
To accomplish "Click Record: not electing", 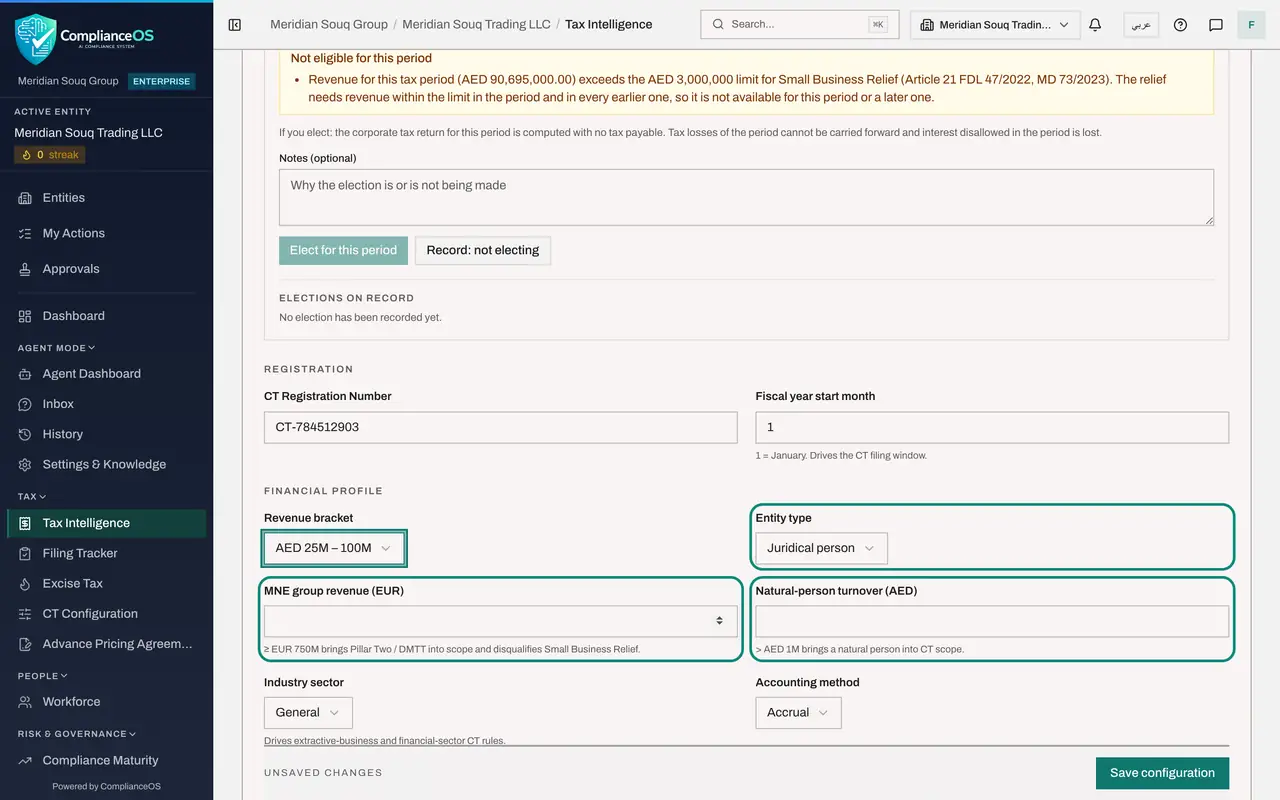I will click(483, 250).
